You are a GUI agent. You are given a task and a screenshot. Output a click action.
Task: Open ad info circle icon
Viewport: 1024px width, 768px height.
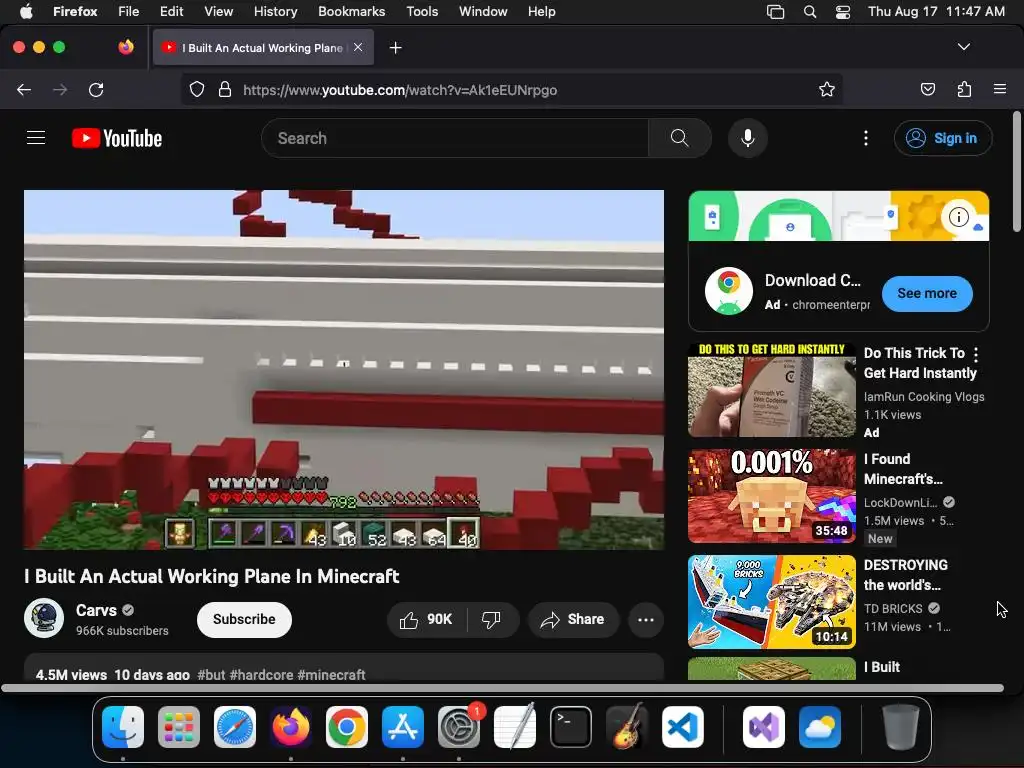coord(958,216)
